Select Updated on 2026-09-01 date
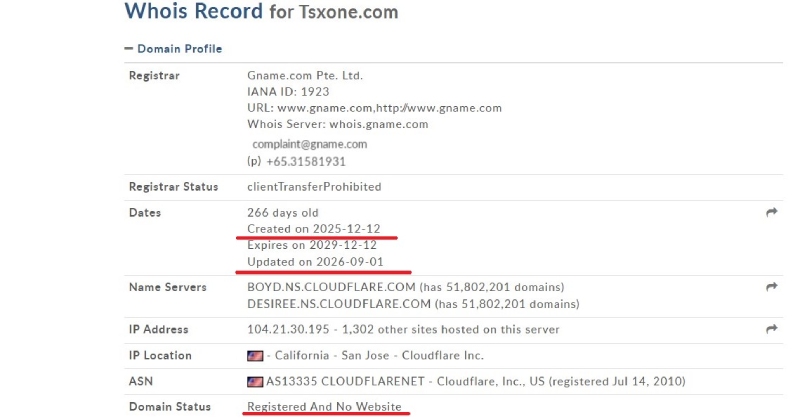Screen dimensions: 800x419 (315, 262)
